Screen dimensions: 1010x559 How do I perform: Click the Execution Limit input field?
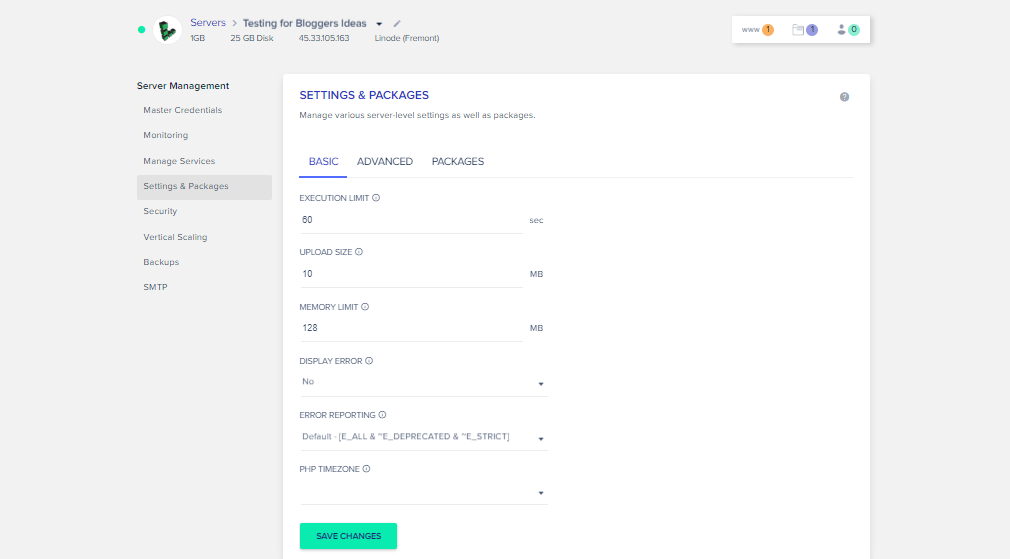(x=411, y=220)
